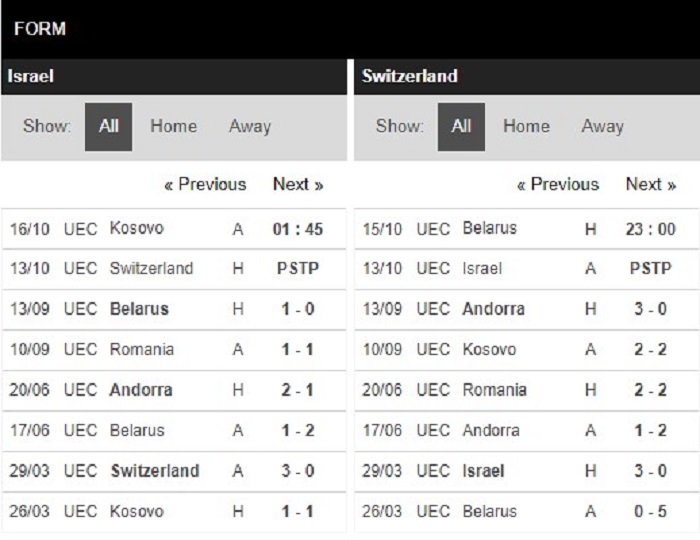Go to Previous Israel results
The width and height of the screenshot is (700, 540).
point(205,184)
